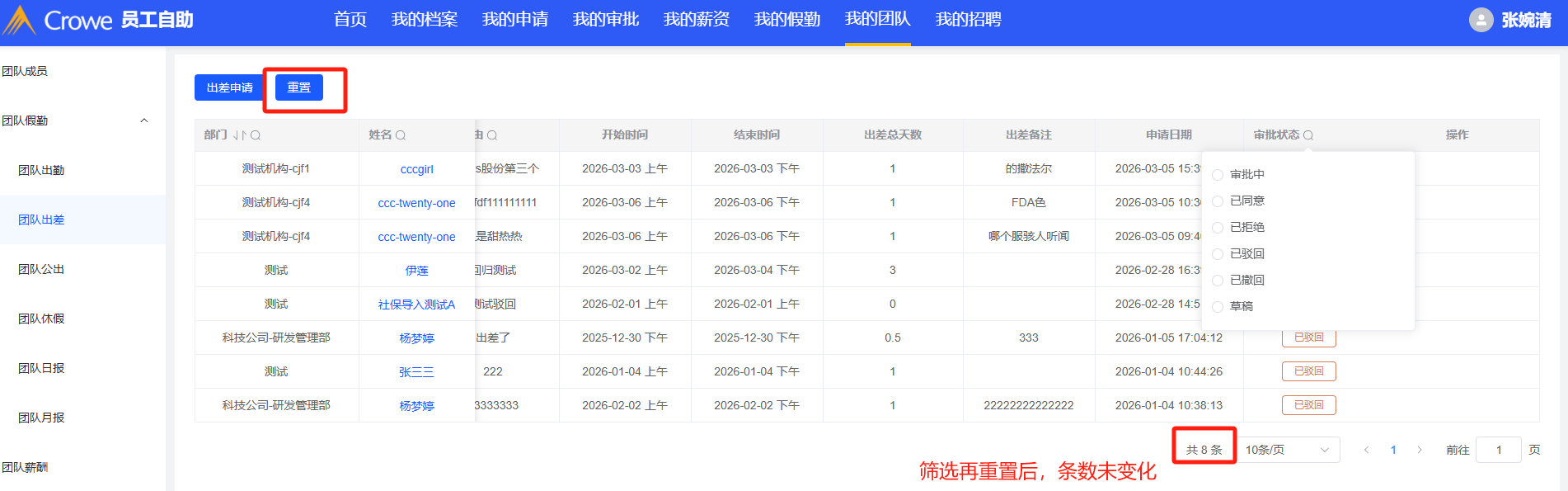Image resolution: width=1568 pixels, height=491 pixels.
Task: Open 团队薪酬 in sidebar
Action: click(25, 467)
